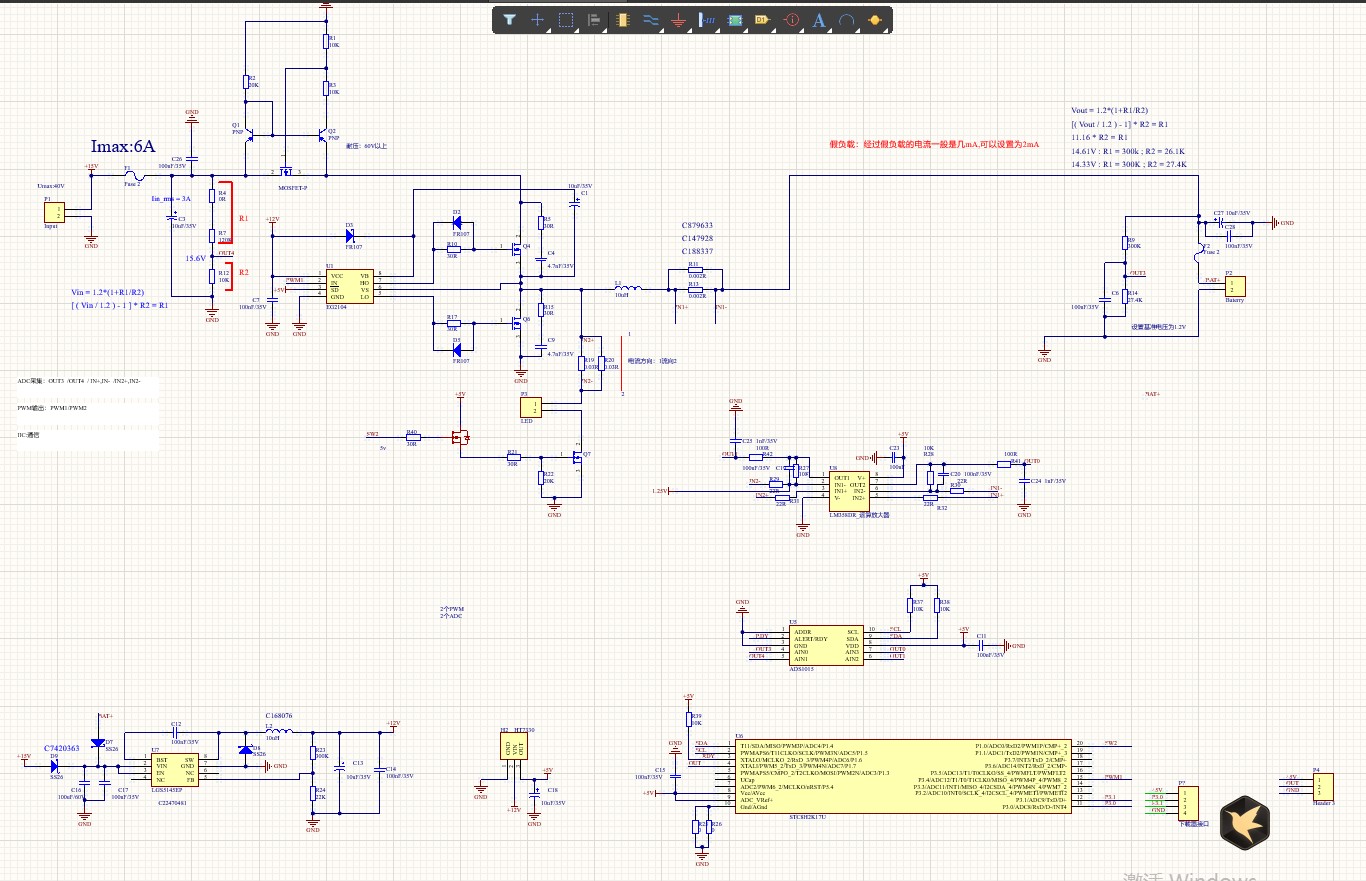This screenshot has width=1366, height=881.
Task: Select the text string A tool
Action: [819, 20]
